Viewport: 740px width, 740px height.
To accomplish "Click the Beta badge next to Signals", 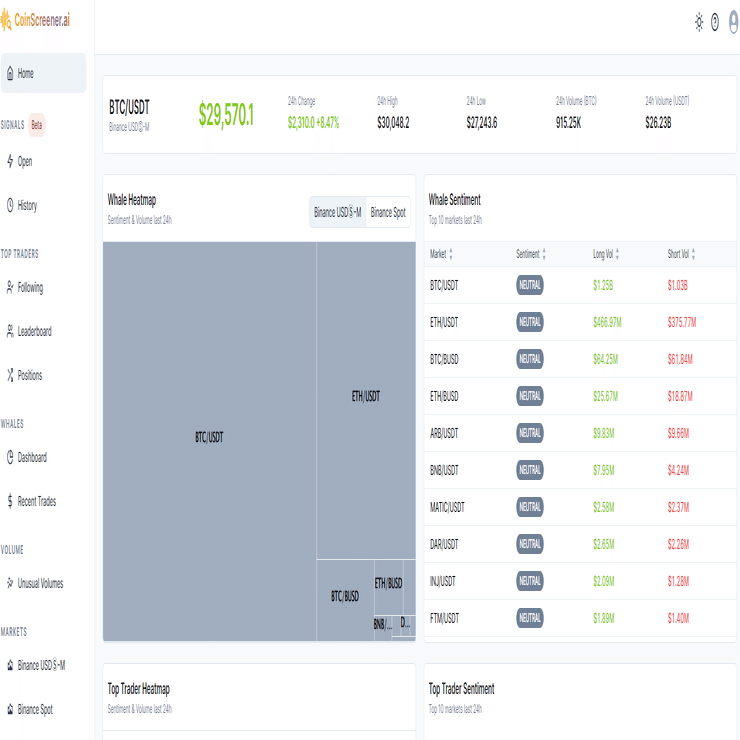I will click(x=37, y=125).
